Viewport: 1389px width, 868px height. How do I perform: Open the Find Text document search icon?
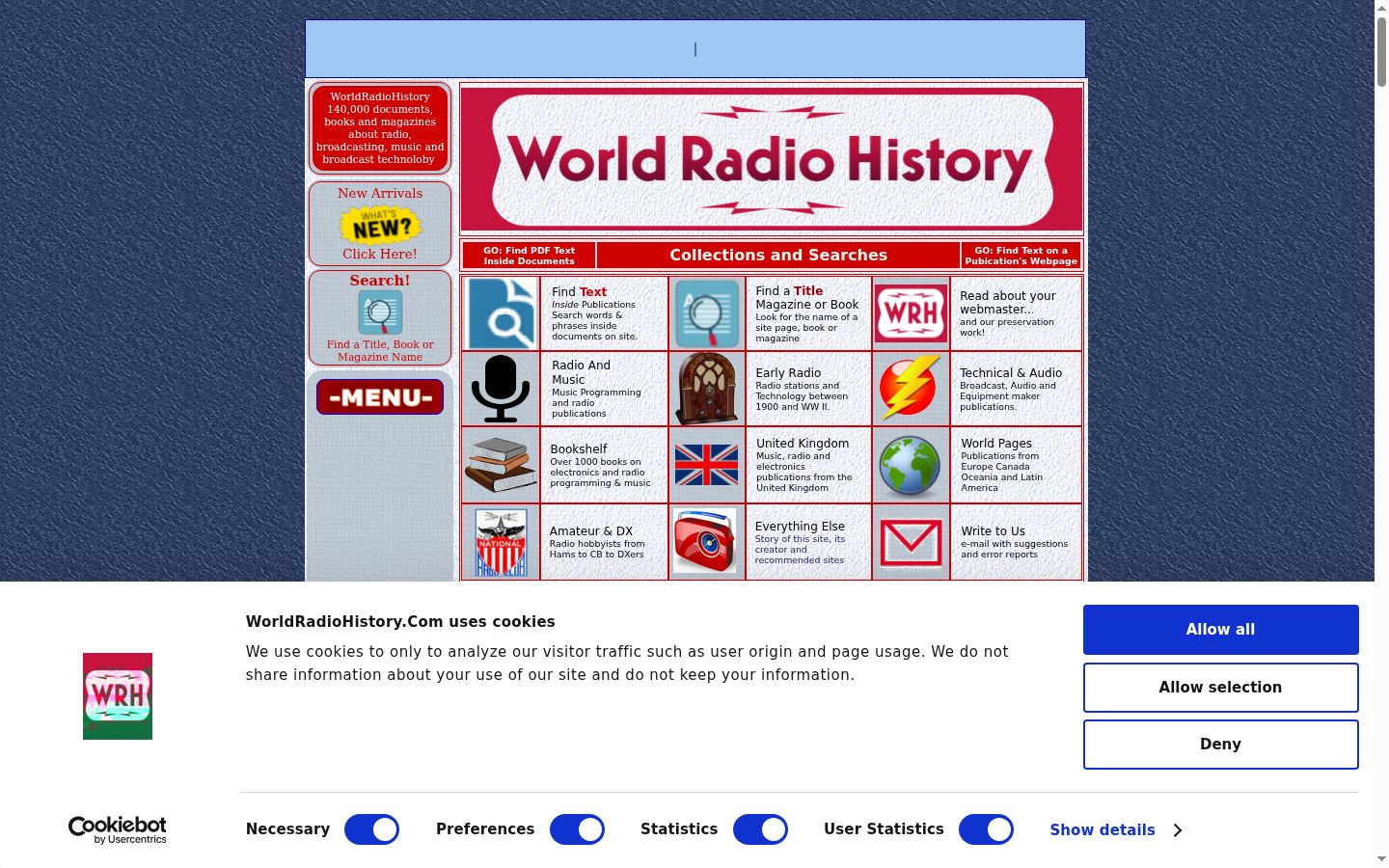click(501, 313)
